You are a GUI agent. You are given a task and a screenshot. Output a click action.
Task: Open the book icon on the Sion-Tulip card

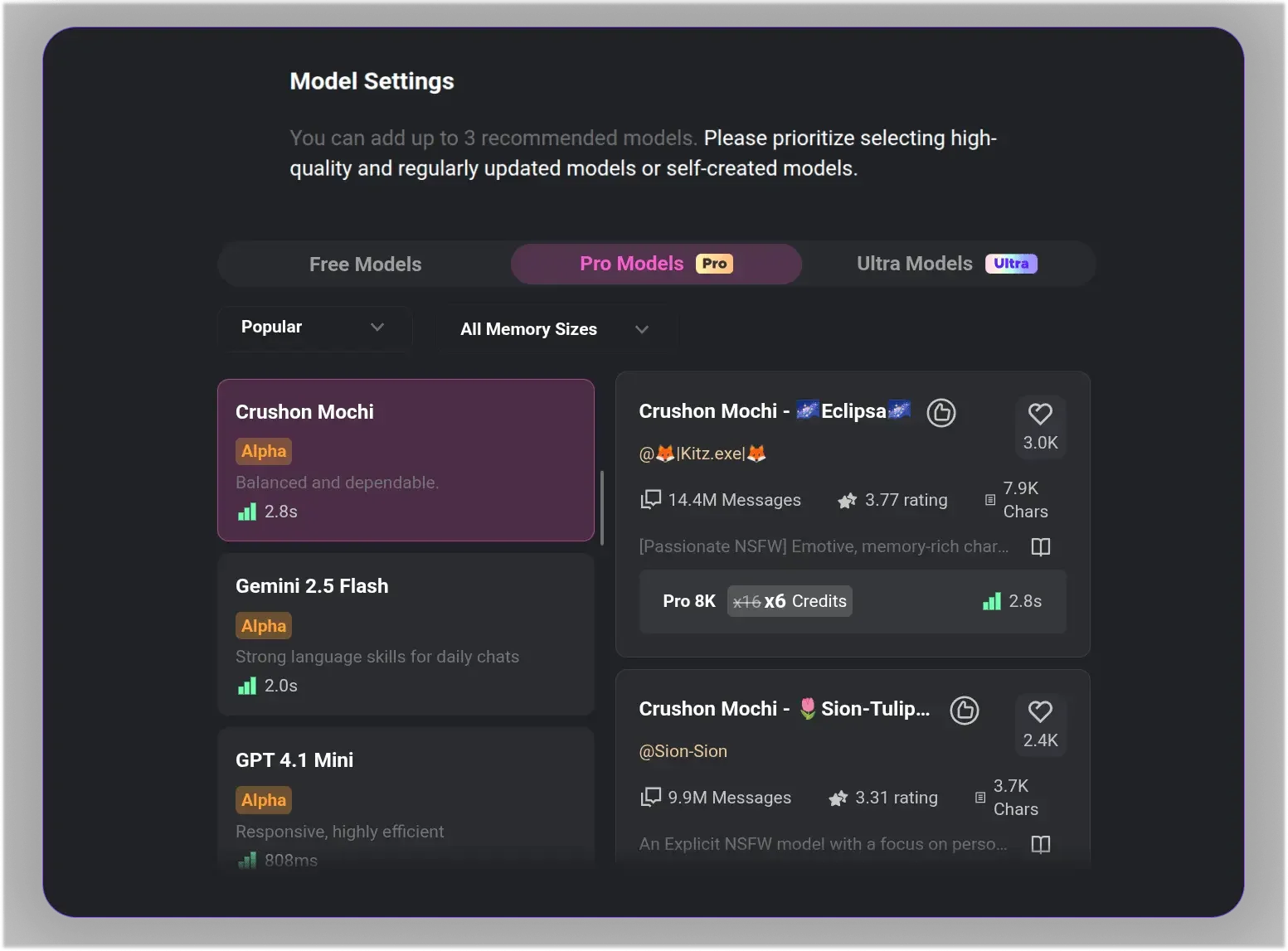[x=1041, y=844]
